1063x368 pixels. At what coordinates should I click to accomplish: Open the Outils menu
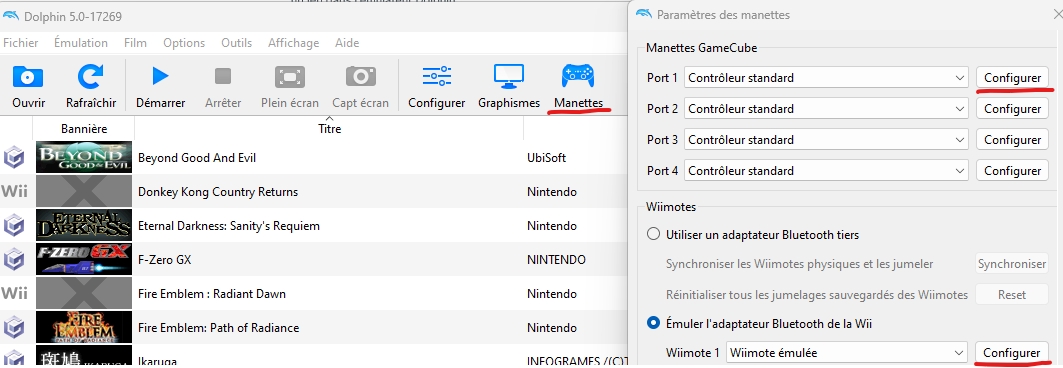(237, 43)
